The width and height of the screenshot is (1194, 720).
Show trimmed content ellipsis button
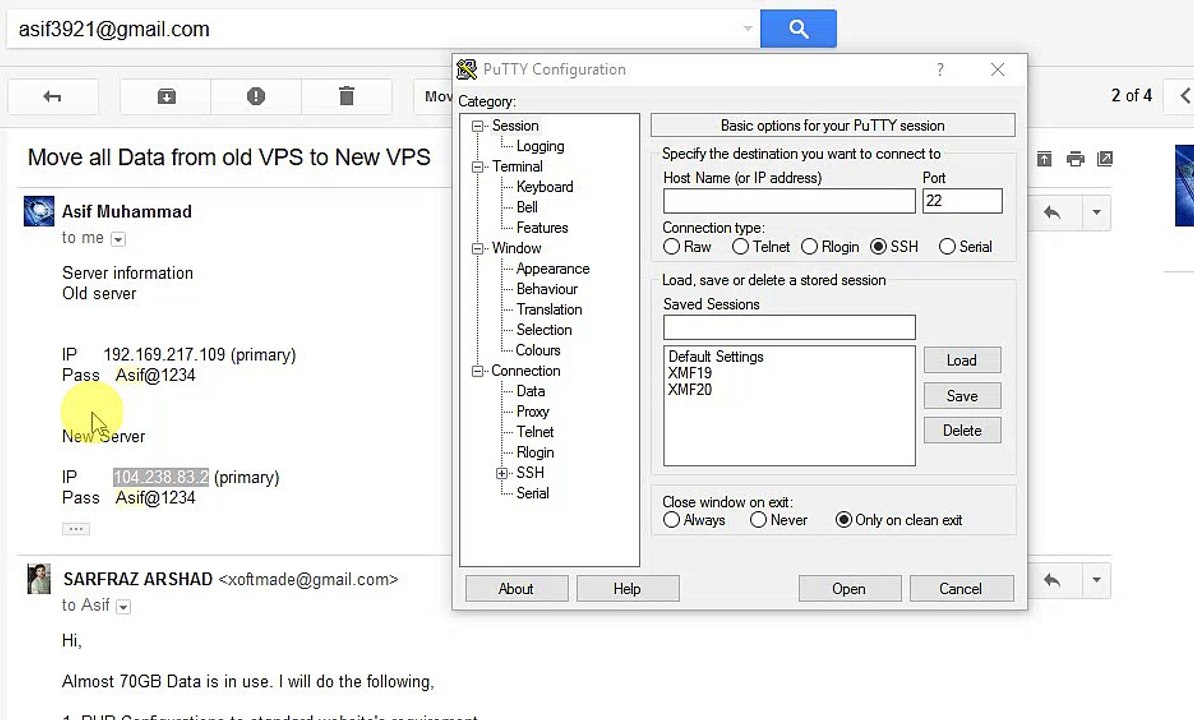(75, 528)
